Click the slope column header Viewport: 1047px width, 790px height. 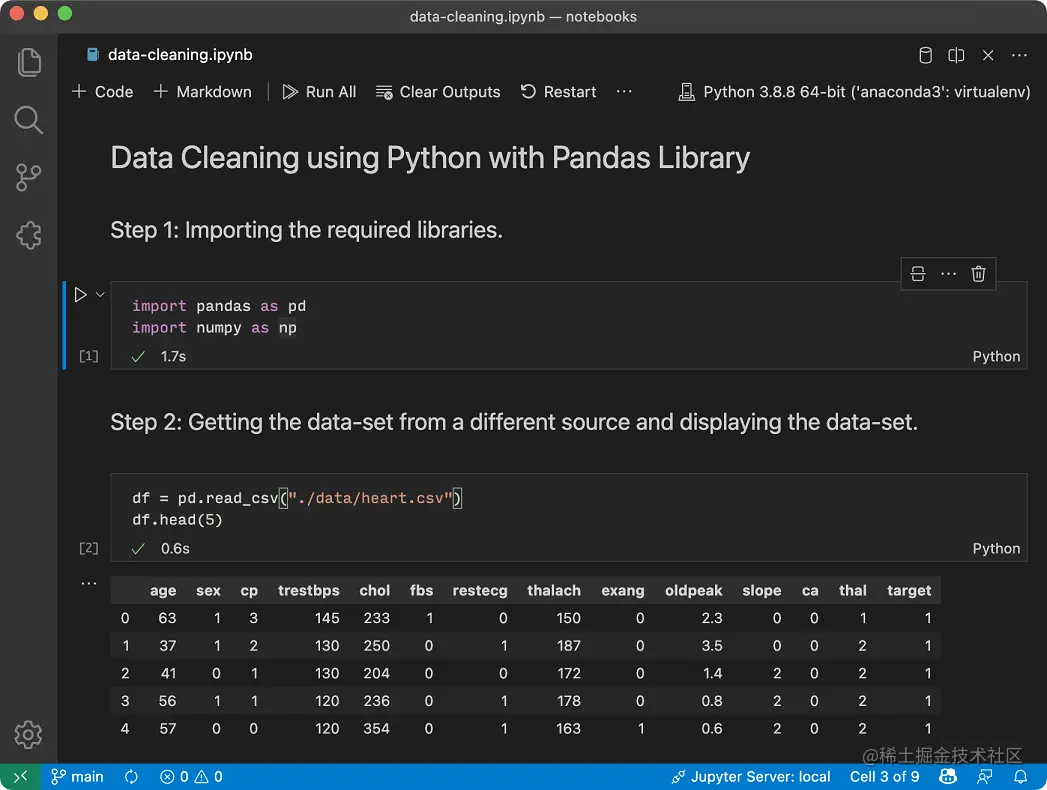pos(762,590)
